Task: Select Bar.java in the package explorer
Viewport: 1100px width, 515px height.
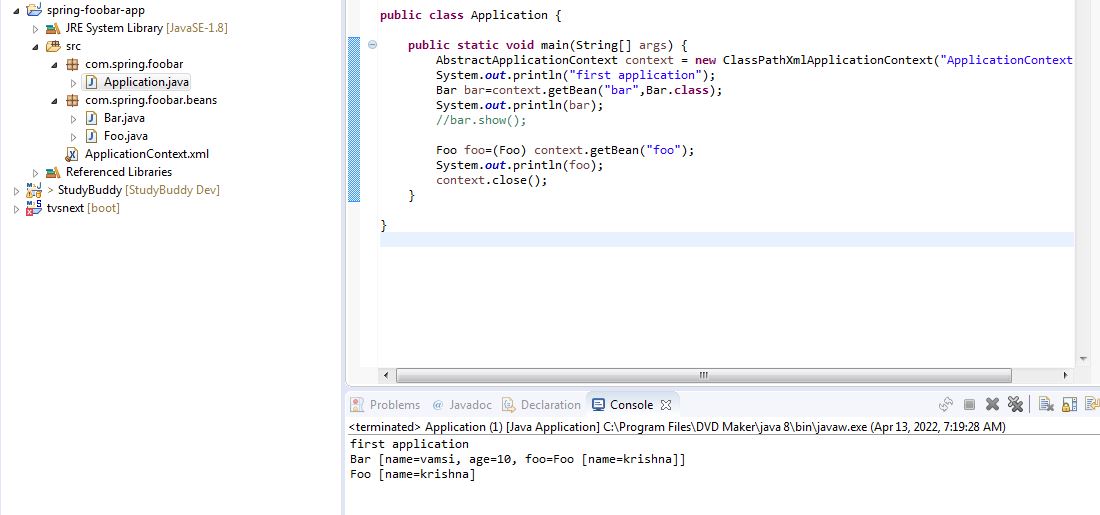Action: [124, 118]
